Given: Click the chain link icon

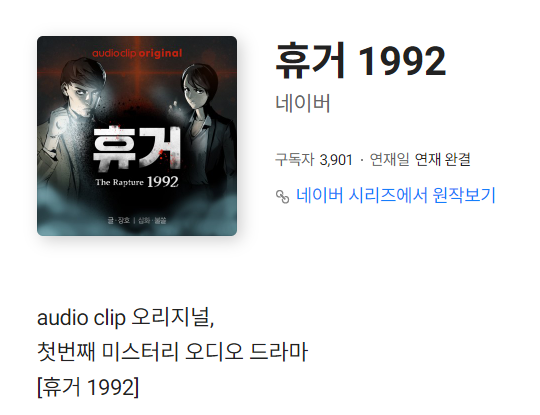Looking at the screenshot, I should pyautogui.click(x=282, y=197).
